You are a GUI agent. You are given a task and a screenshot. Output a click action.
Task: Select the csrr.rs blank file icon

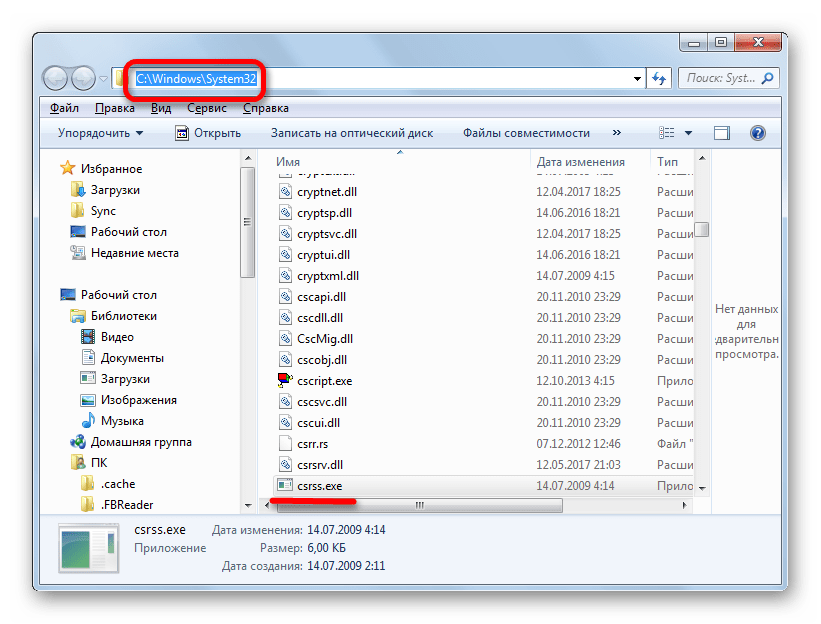pyautogui.click(x=285, y=443)
